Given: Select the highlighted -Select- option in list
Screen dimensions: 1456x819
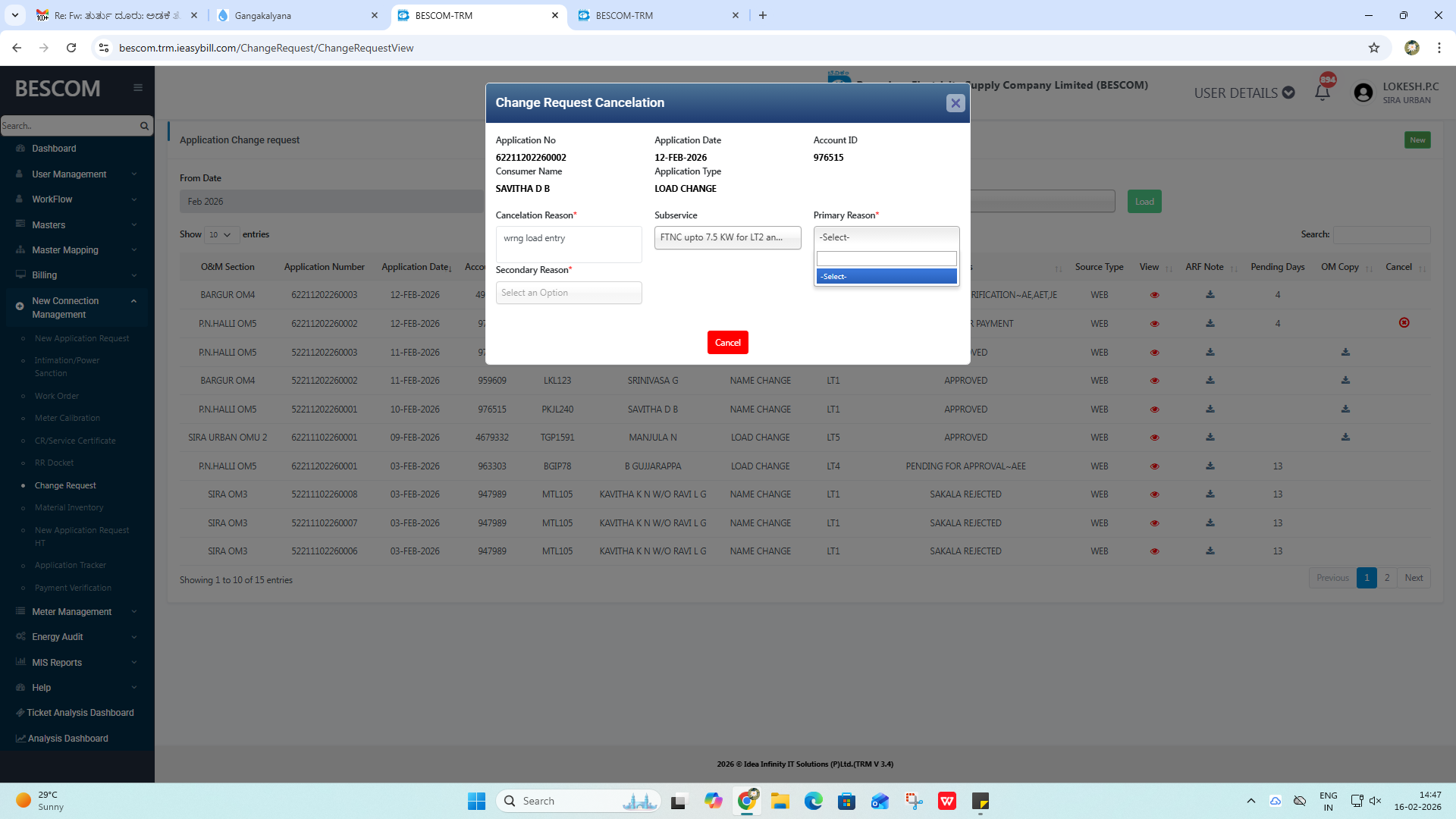Looking at the screenshot, I should (886, 277).
